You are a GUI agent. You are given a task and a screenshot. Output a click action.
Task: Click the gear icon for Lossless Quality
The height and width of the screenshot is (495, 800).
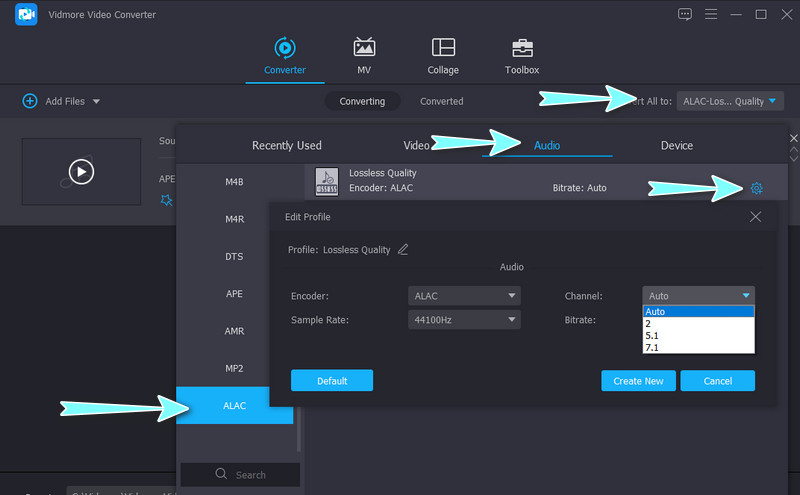click(757, 188)
